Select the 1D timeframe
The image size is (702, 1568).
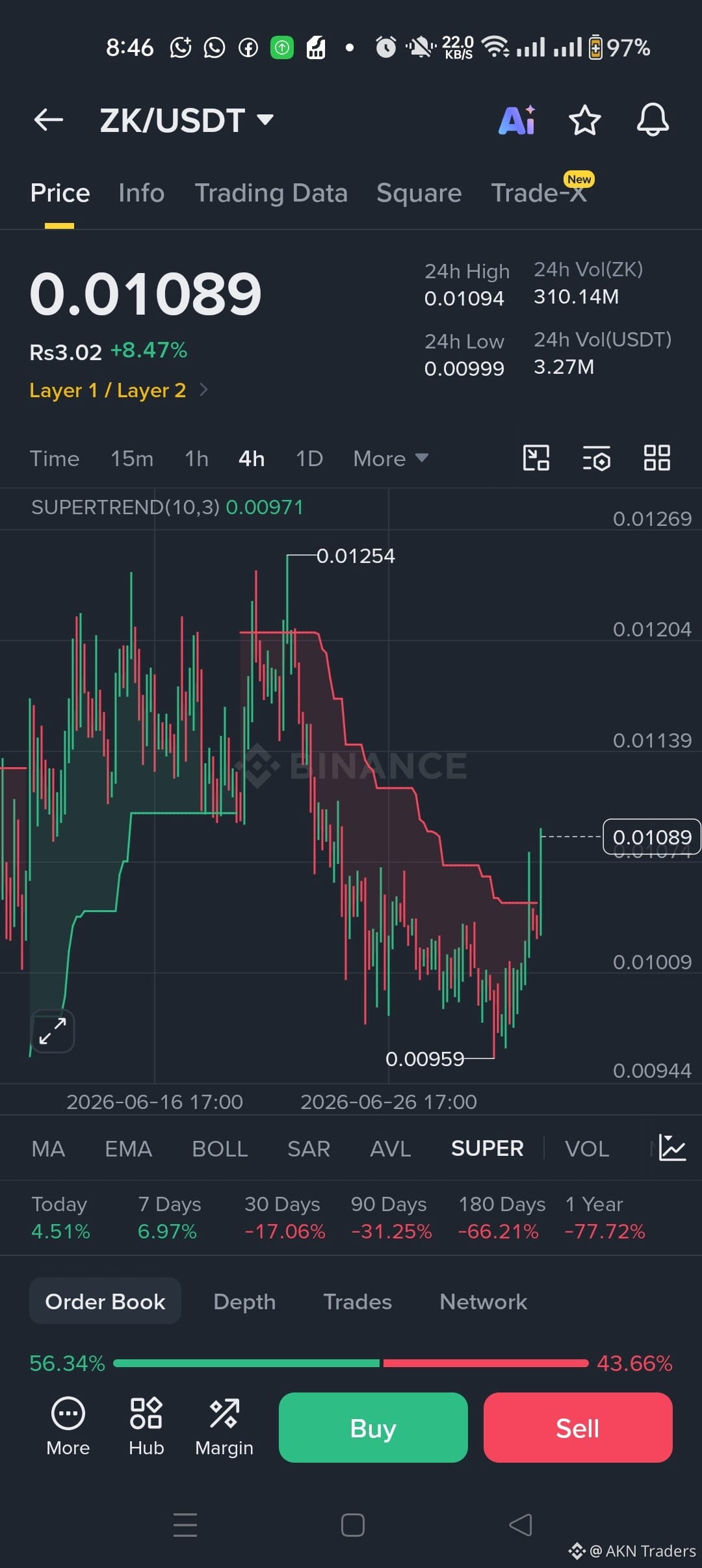[x=309, y=458]
